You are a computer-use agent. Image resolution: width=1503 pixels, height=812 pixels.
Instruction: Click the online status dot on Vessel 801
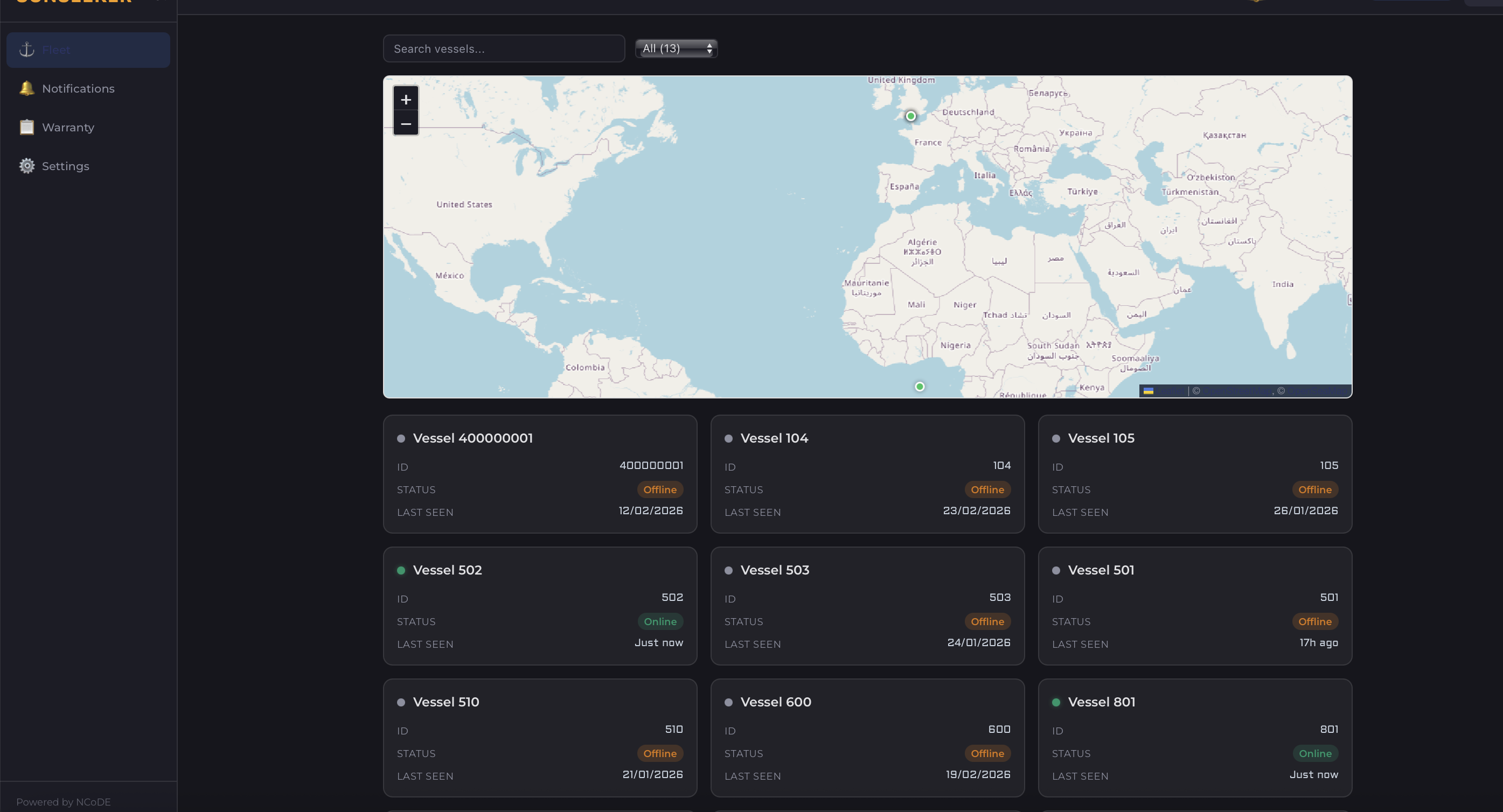1056,702
